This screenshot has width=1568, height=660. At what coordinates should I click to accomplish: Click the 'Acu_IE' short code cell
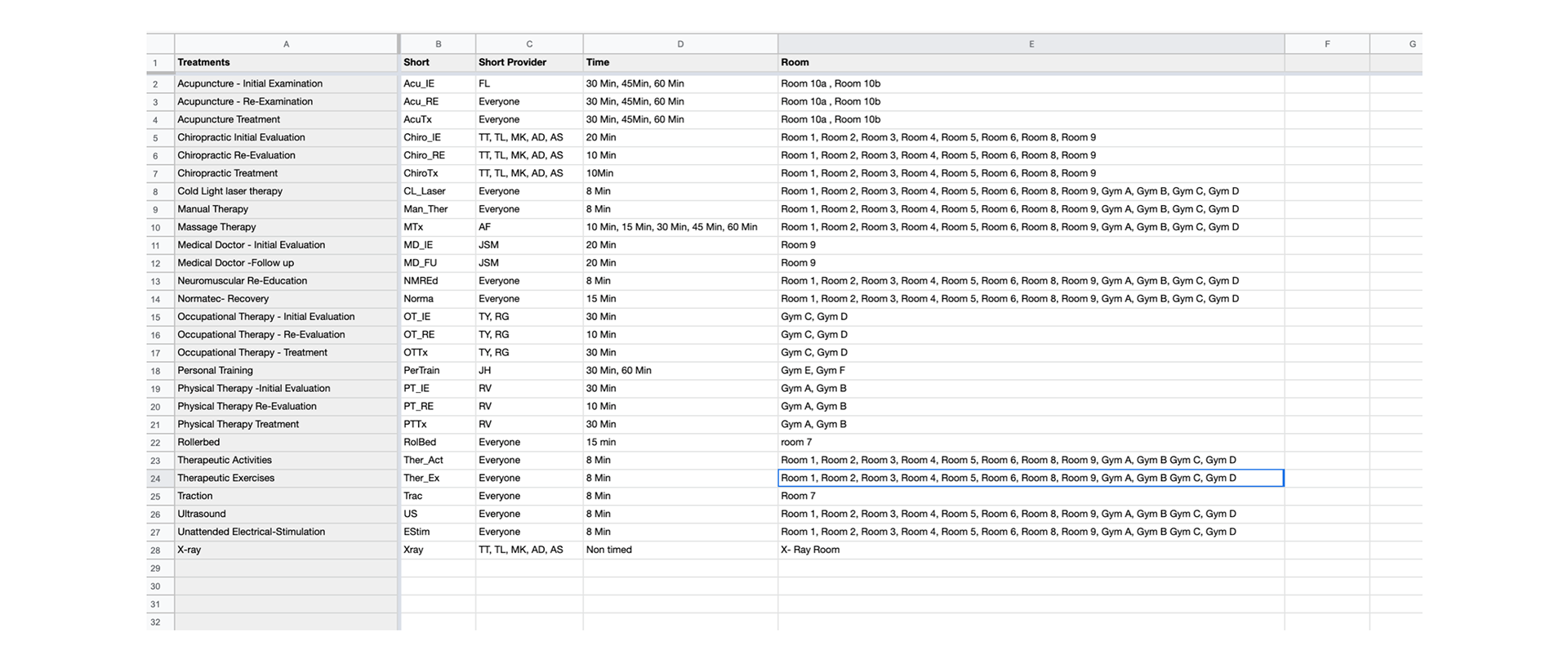(x=439, y=83)
